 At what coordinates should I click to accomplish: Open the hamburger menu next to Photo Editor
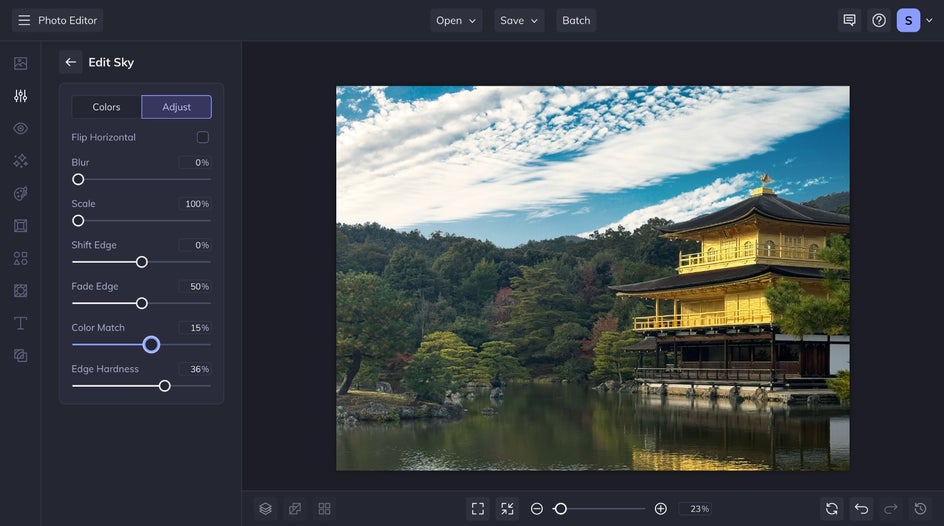[24, 20]
